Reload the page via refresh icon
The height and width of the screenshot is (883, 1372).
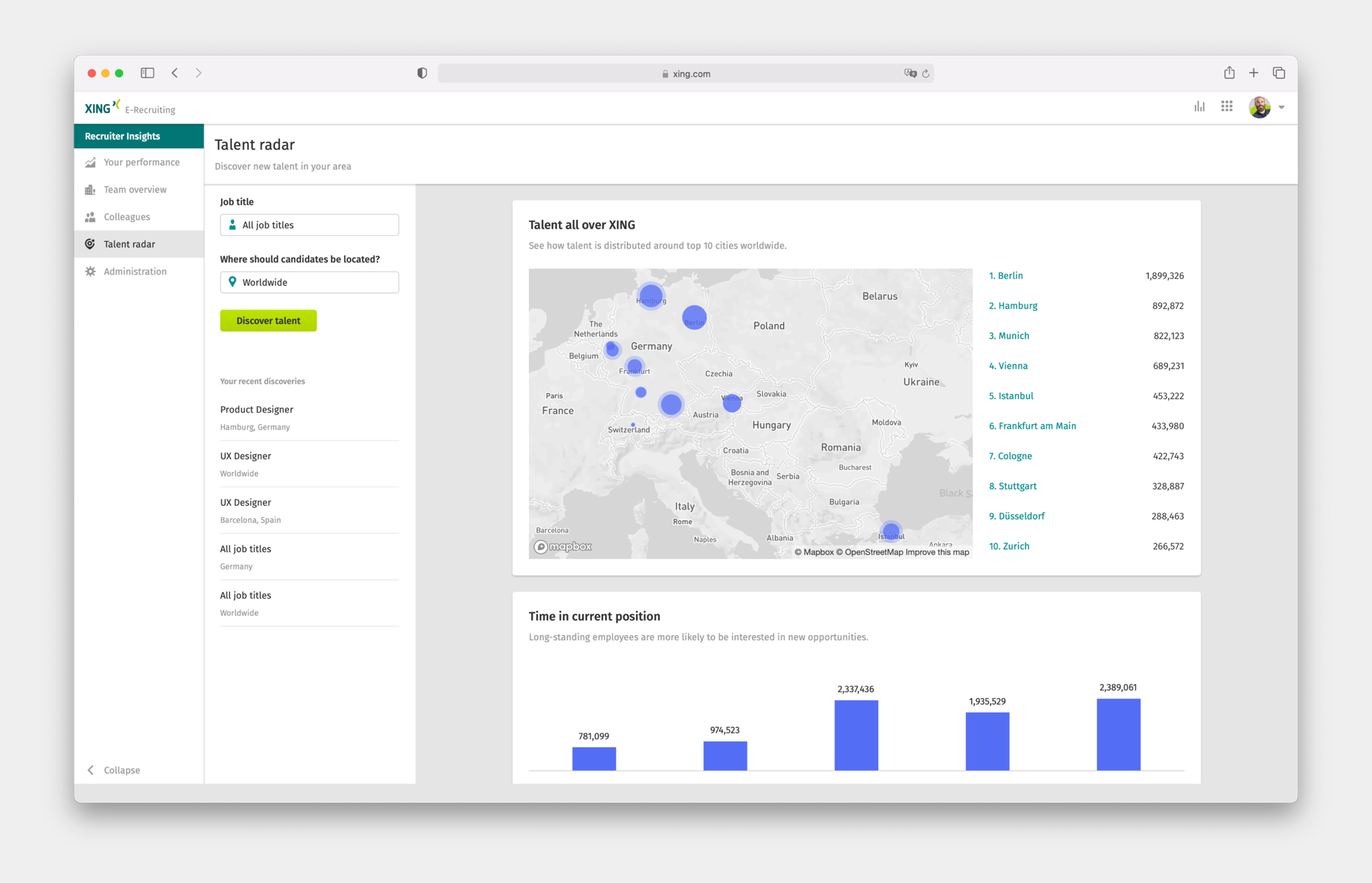point(926,74)
